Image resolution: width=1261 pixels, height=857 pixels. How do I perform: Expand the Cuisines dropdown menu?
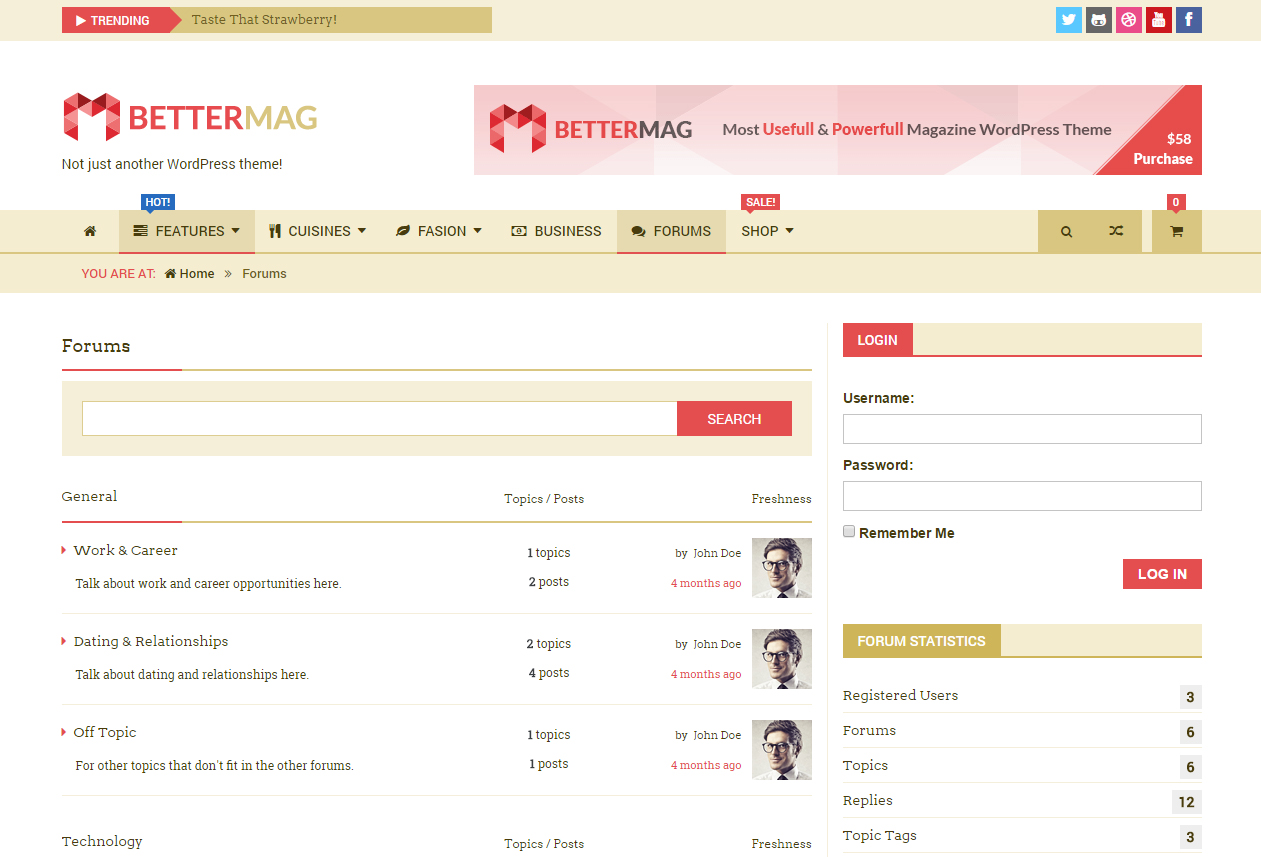pyautogui.click(x=317, y=231)
